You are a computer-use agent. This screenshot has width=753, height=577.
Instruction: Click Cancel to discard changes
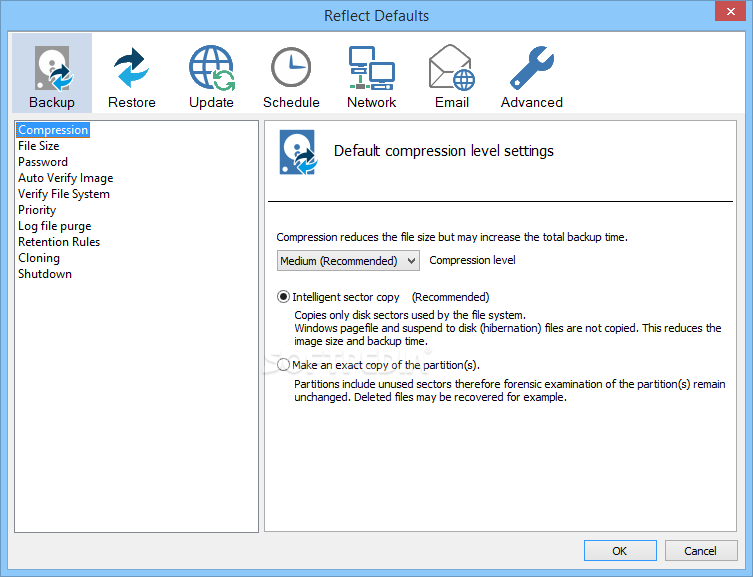(701, 551)
